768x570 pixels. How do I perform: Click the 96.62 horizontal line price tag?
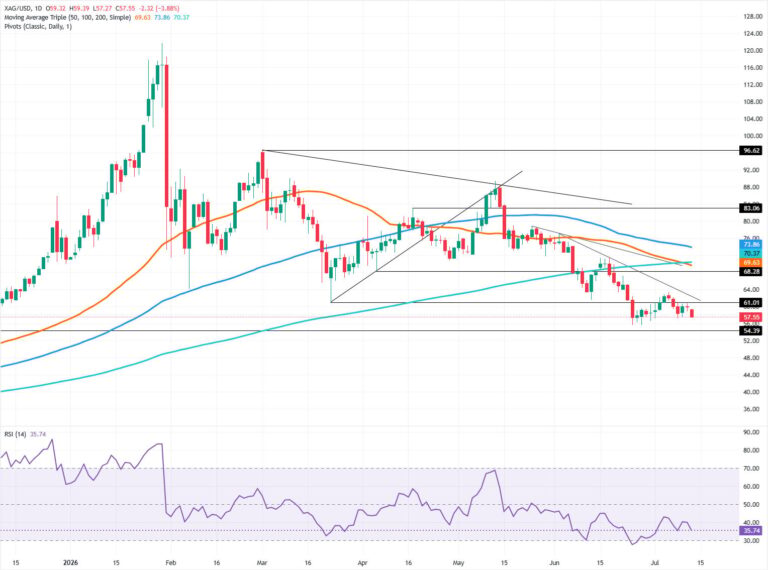[751, 151]
